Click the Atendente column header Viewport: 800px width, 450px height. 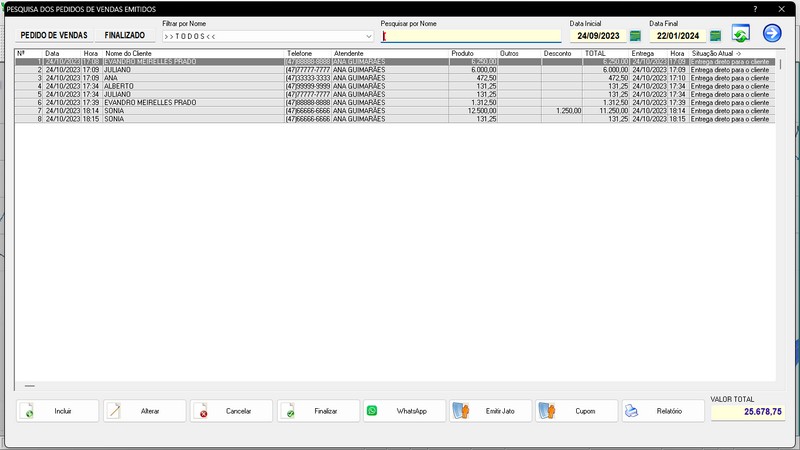pos(390,53)
